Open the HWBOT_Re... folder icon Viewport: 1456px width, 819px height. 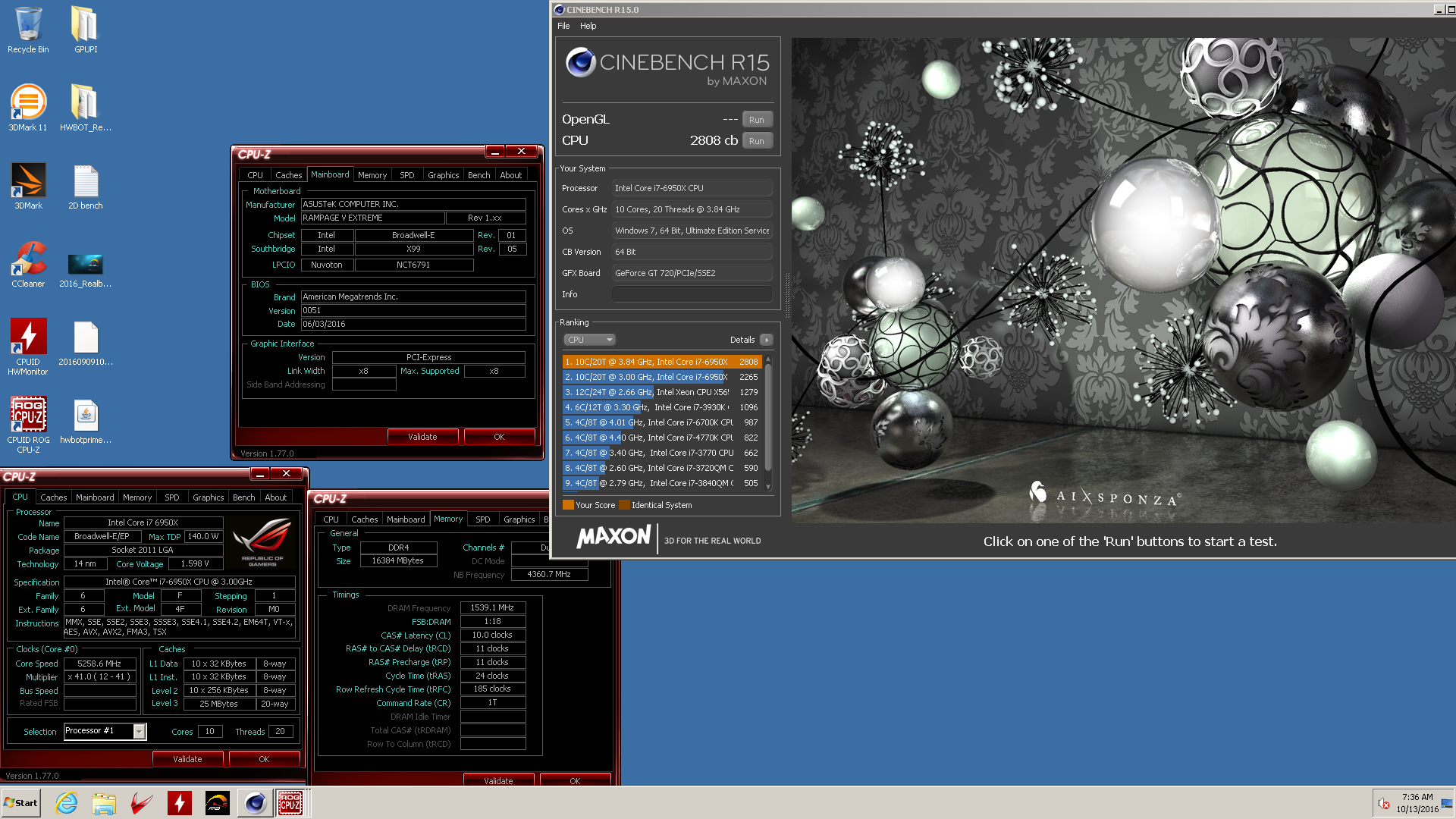pos(85,108)
